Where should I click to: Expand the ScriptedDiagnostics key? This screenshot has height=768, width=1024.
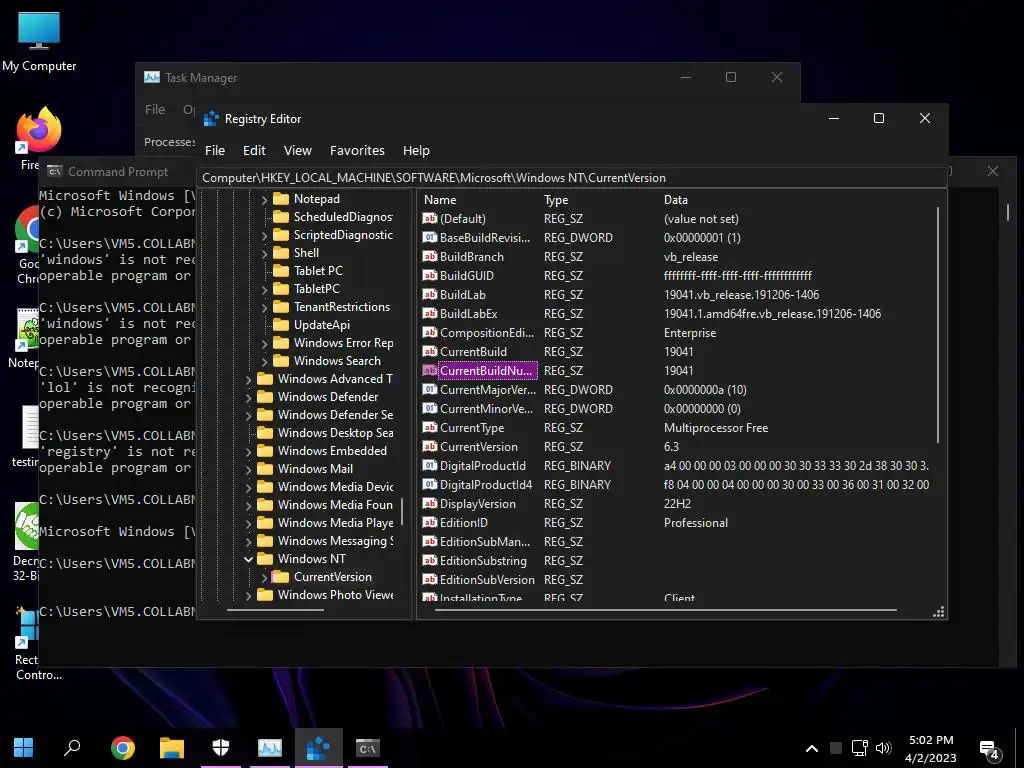(x=264, y=235)
